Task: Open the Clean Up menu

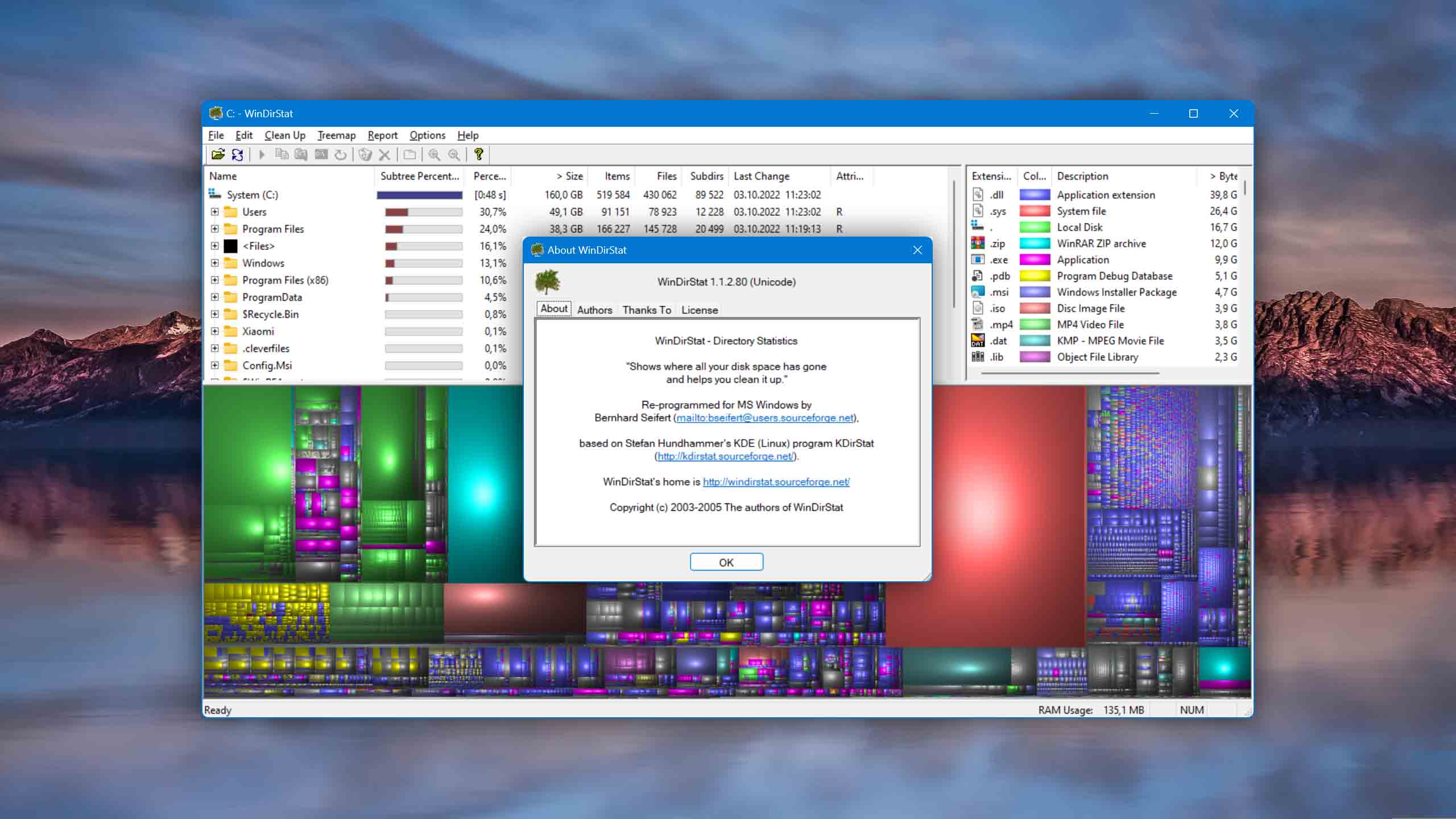Action: (285, 135)
